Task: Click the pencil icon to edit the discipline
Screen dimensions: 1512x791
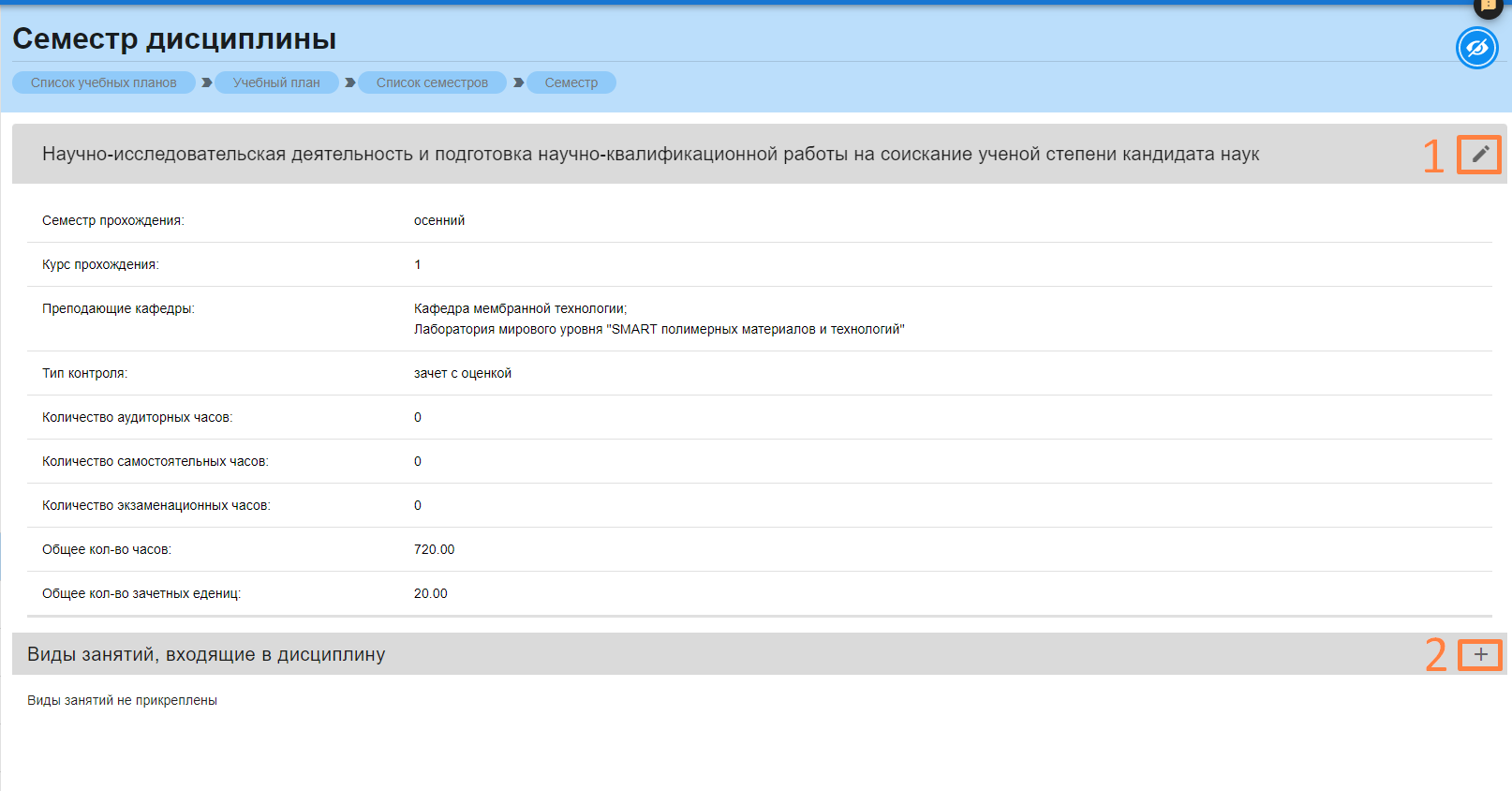Action: pos(1480,155)
